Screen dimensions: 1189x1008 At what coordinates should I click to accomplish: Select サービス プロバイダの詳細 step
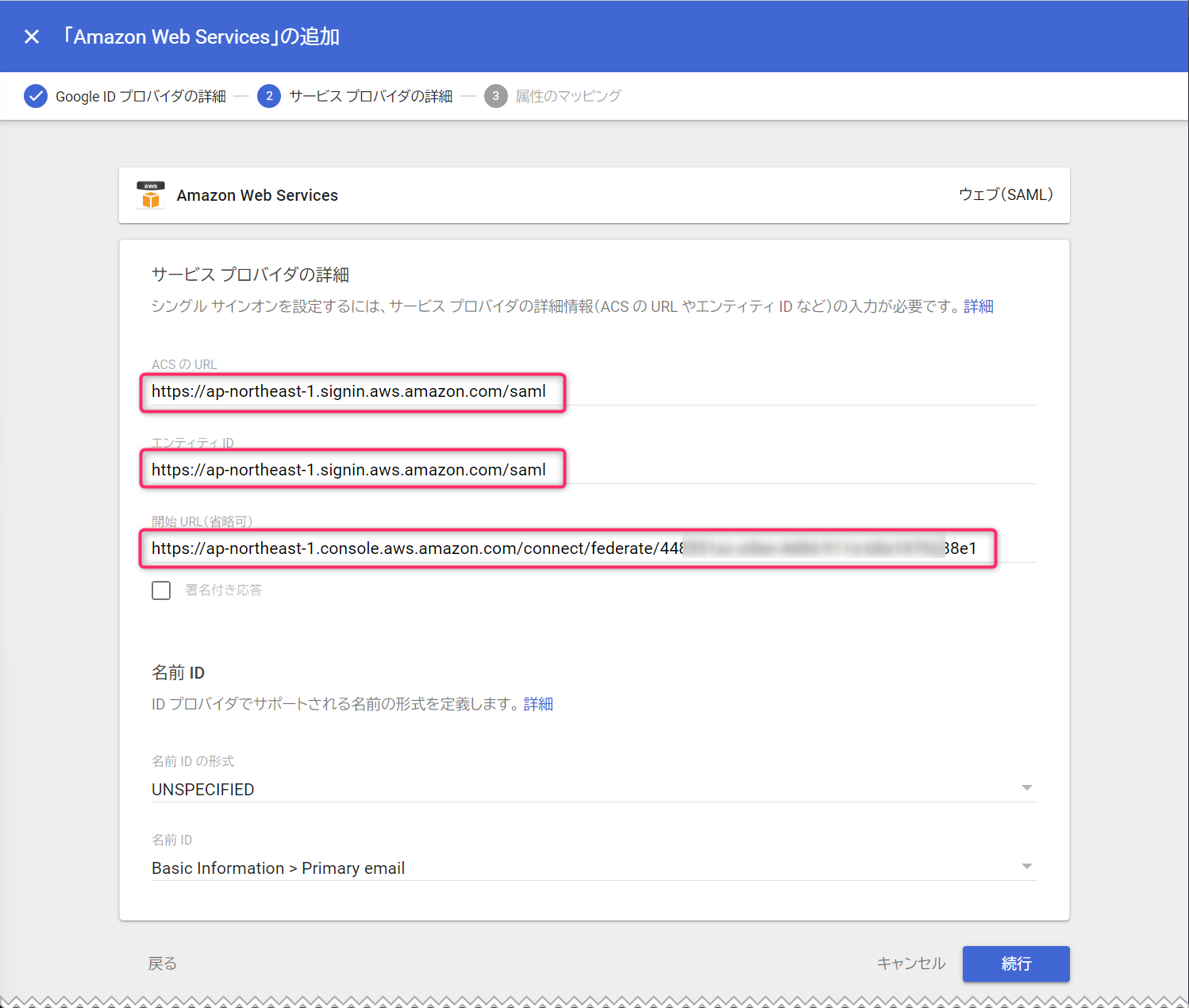tap(371, 96)
